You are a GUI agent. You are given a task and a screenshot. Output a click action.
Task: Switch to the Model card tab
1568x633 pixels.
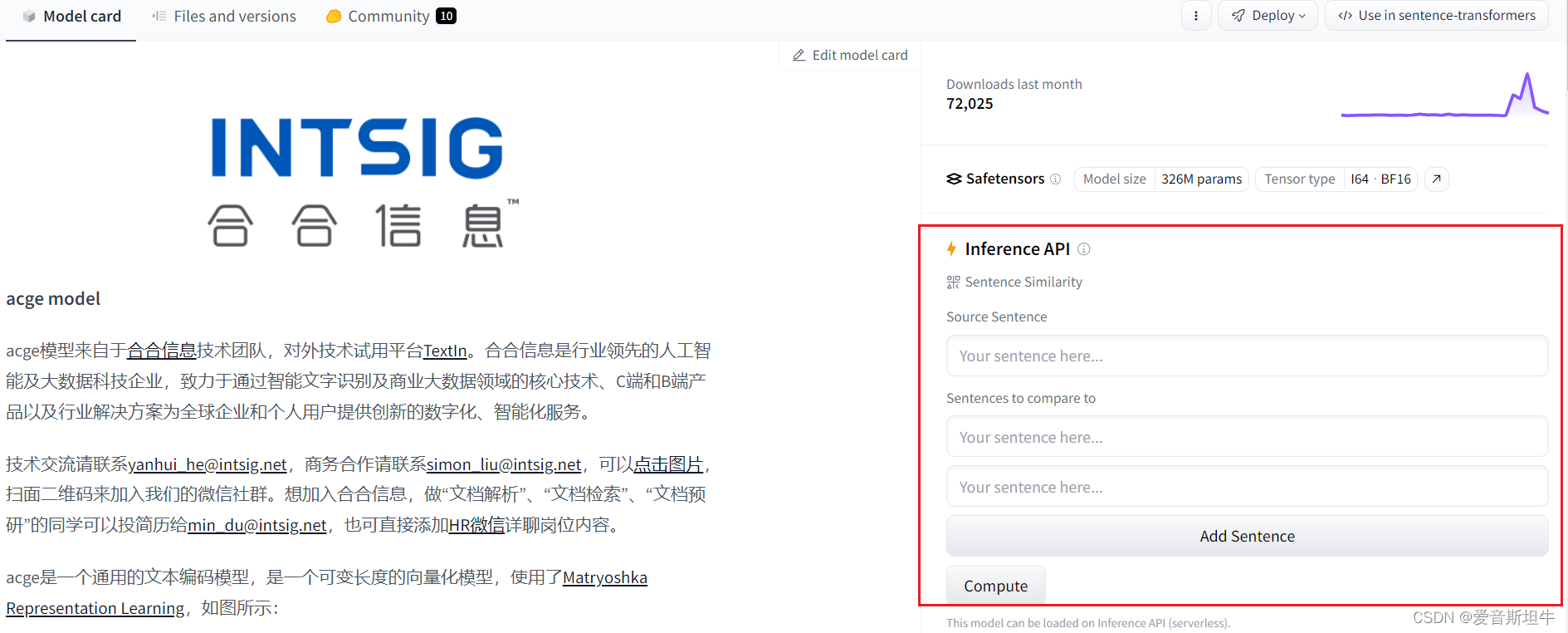pyautogui.click(x=71, y=17)
